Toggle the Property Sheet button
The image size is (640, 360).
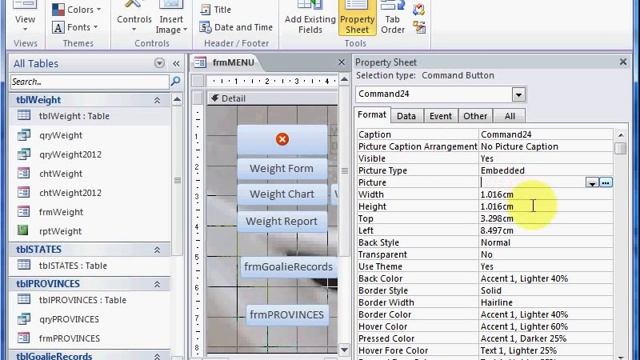coord(357,18)
